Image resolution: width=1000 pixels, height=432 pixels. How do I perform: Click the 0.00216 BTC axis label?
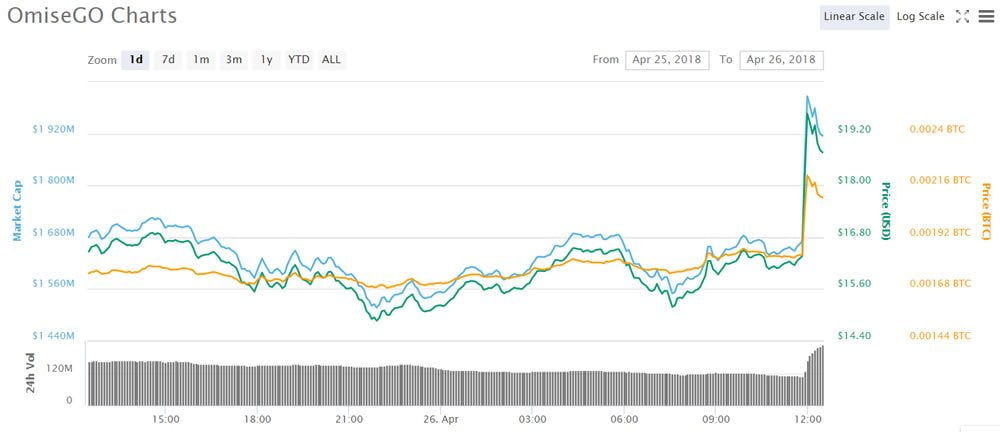[x=939, y=181]
